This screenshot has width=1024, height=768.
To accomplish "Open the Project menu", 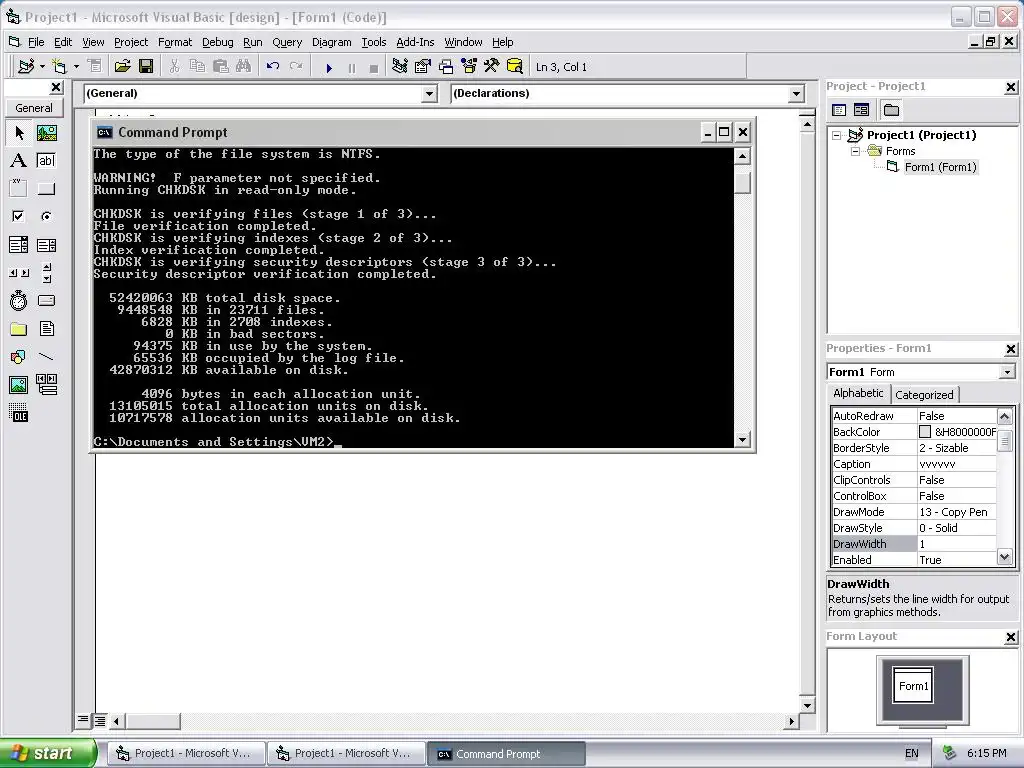I will (x=131, y=42).
